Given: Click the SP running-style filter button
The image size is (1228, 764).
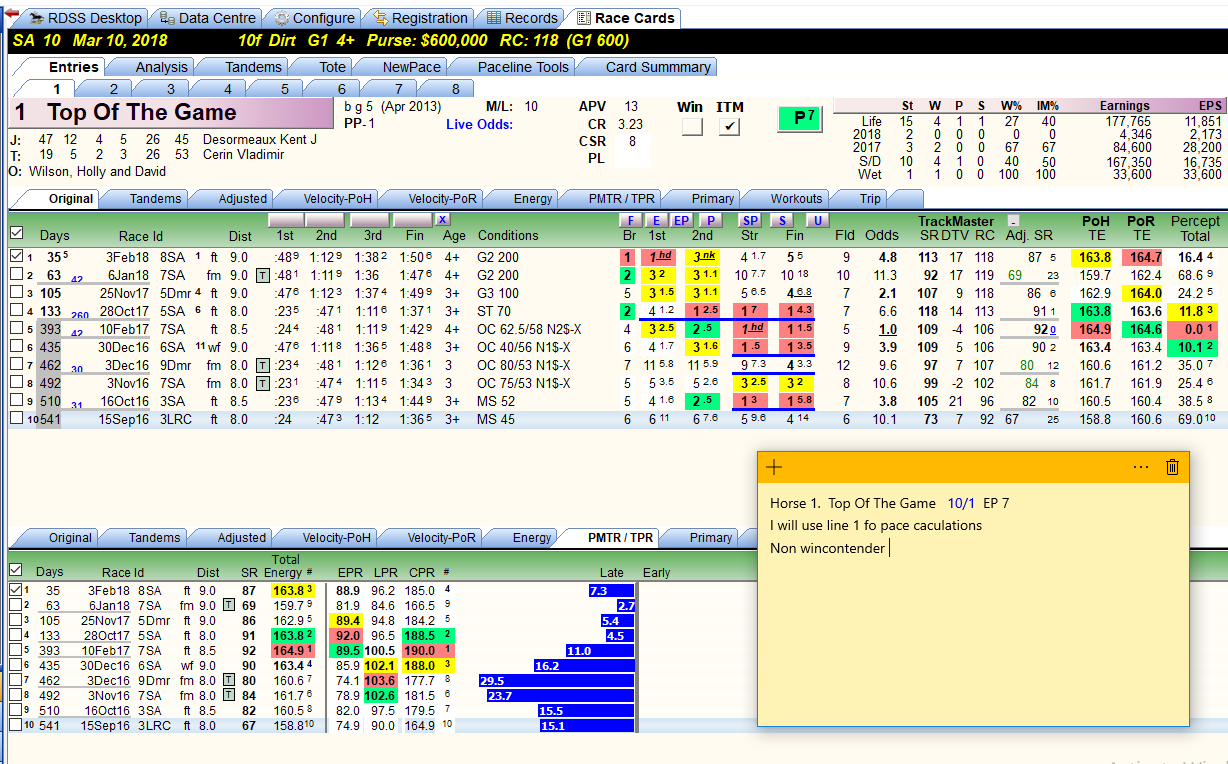Looking at the screenshot, I should 751,219.
